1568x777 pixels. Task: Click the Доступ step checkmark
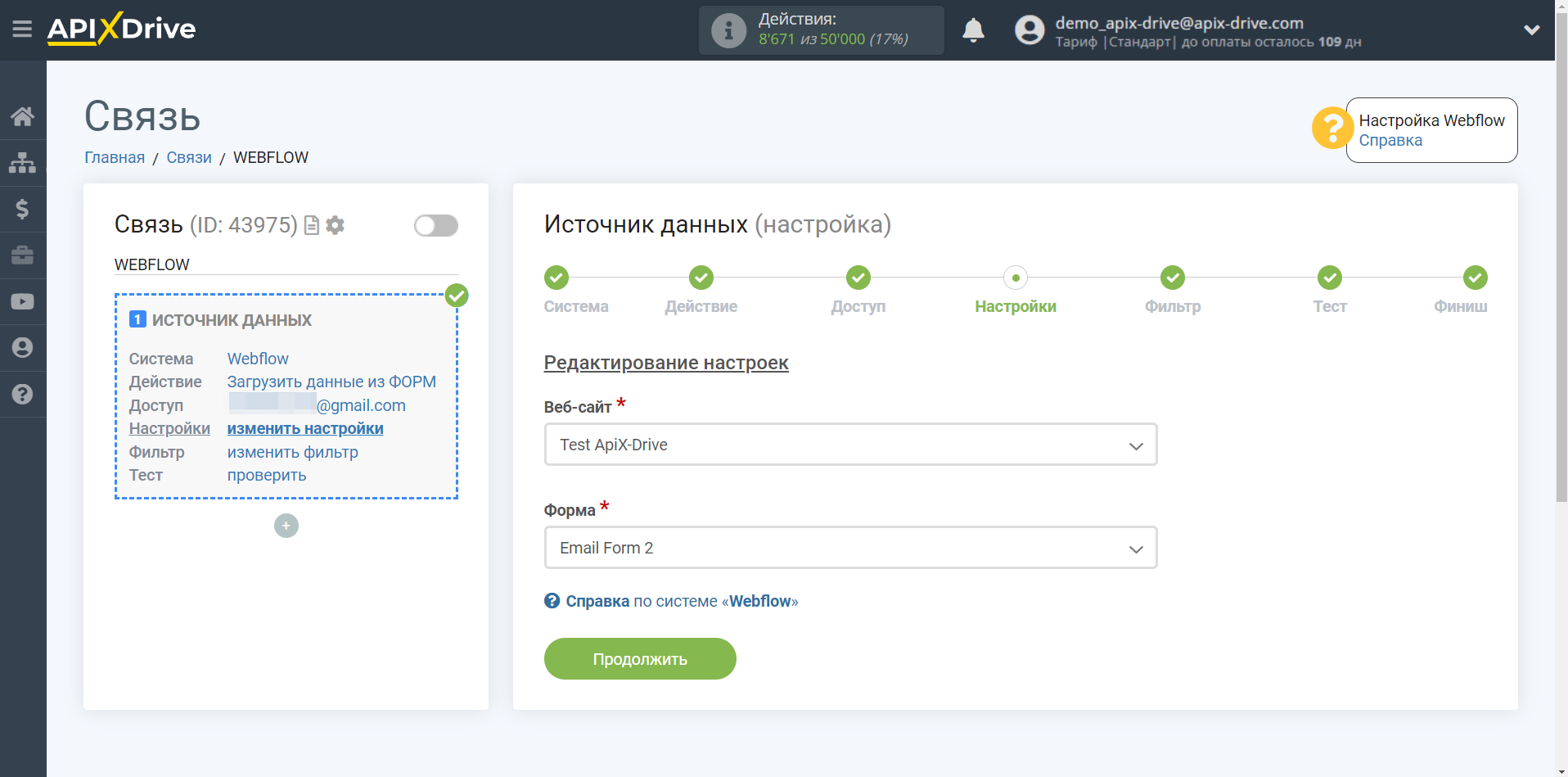point(858,278)
